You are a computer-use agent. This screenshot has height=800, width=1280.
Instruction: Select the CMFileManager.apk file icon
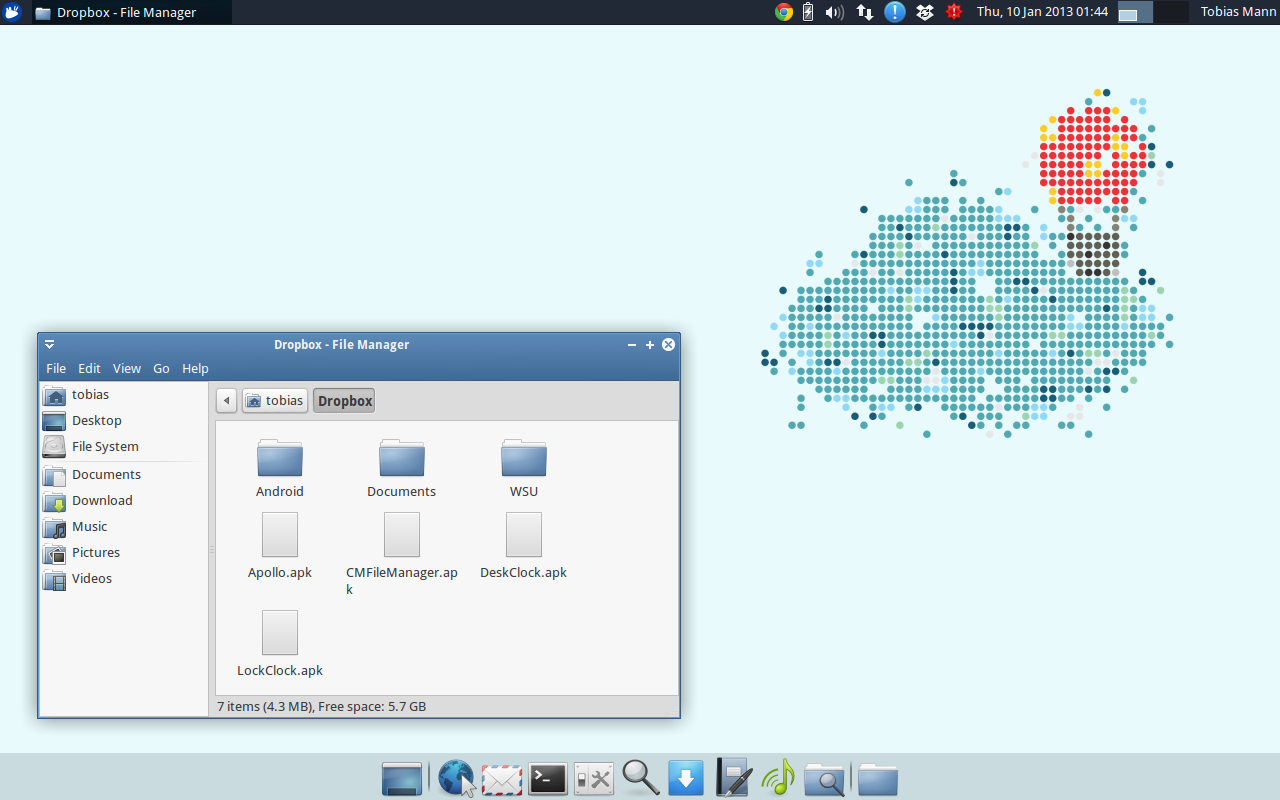point(402,535)
